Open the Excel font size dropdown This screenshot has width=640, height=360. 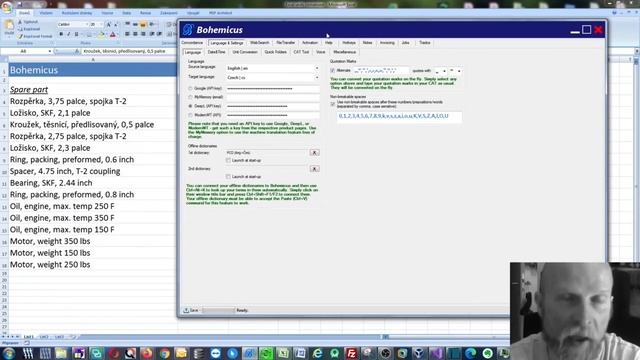pyautogui.click(x=101, y=24)
